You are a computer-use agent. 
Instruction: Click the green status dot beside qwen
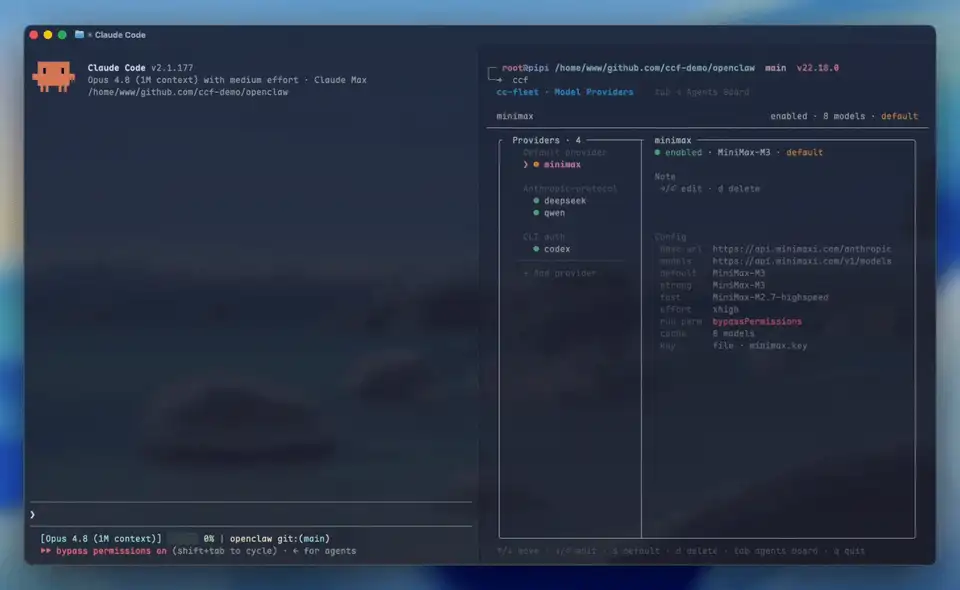coord(536,213)
